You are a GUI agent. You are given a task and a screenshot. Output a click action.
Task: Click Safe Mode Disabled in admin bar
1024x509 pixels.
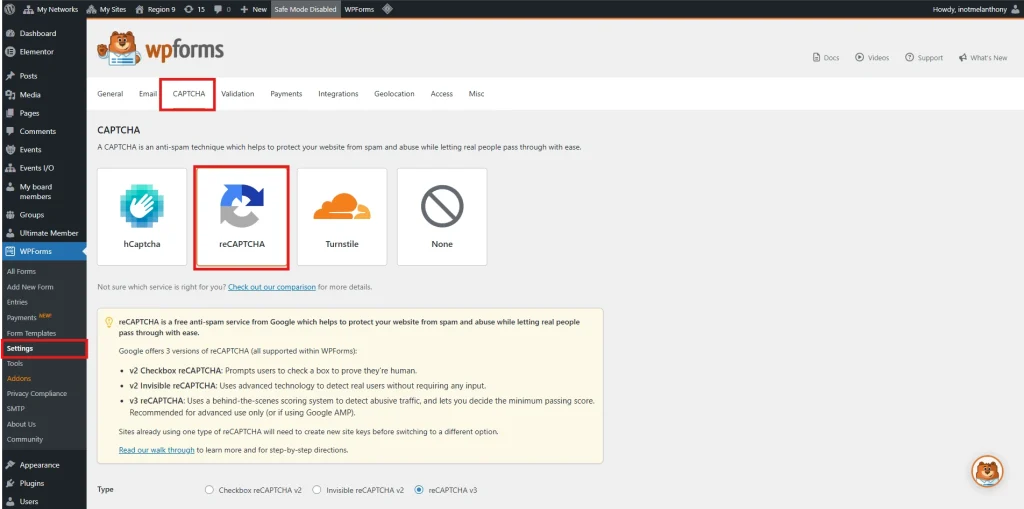coord(305,9)
